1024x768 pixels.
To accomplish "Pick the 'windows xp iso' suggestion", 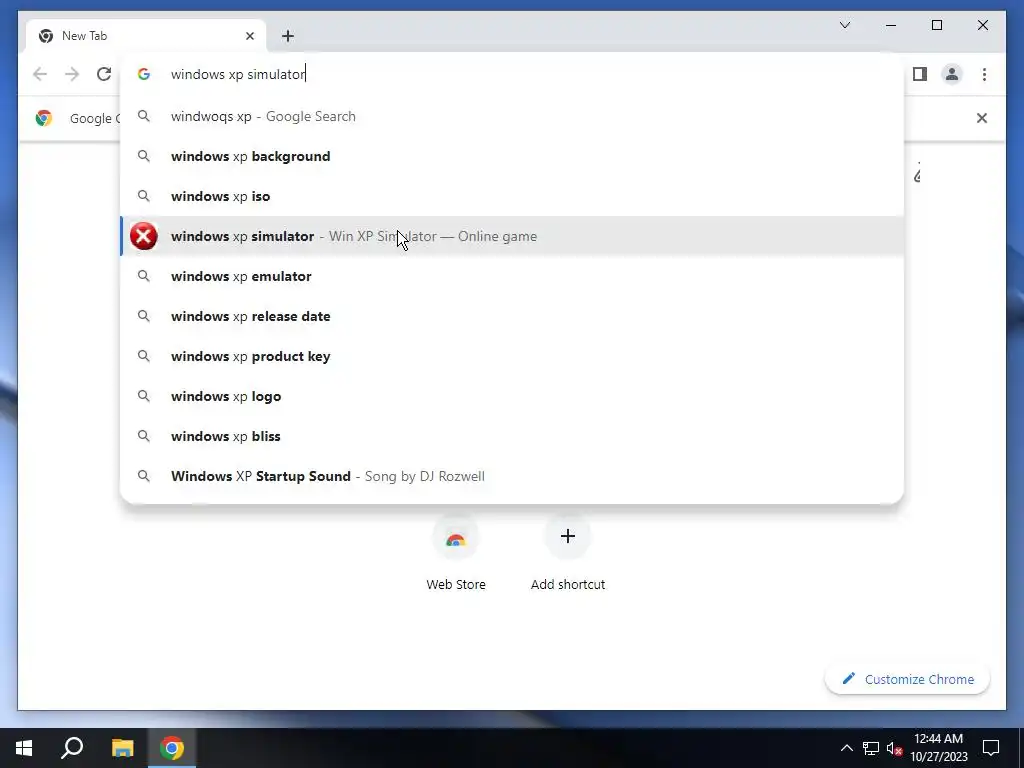I will click(512, 196).
